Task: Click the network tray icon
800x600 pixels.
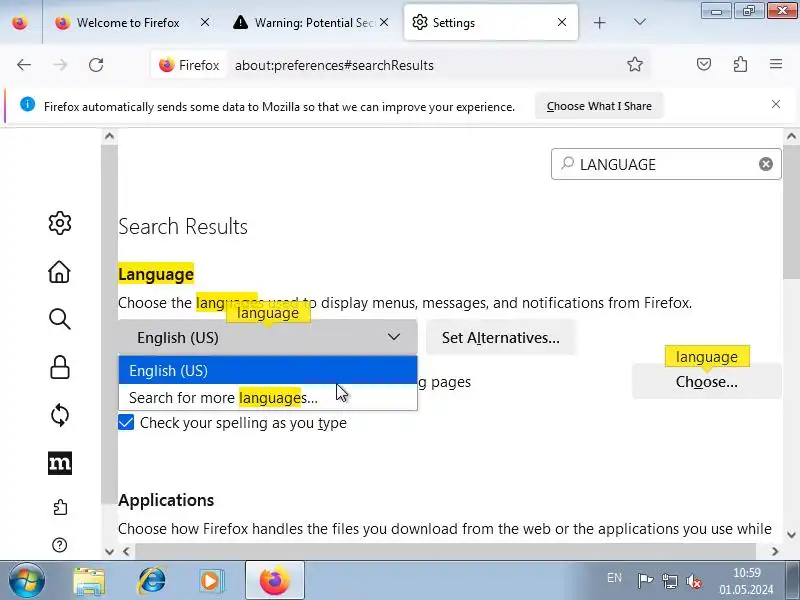Action: pos(669,581)
